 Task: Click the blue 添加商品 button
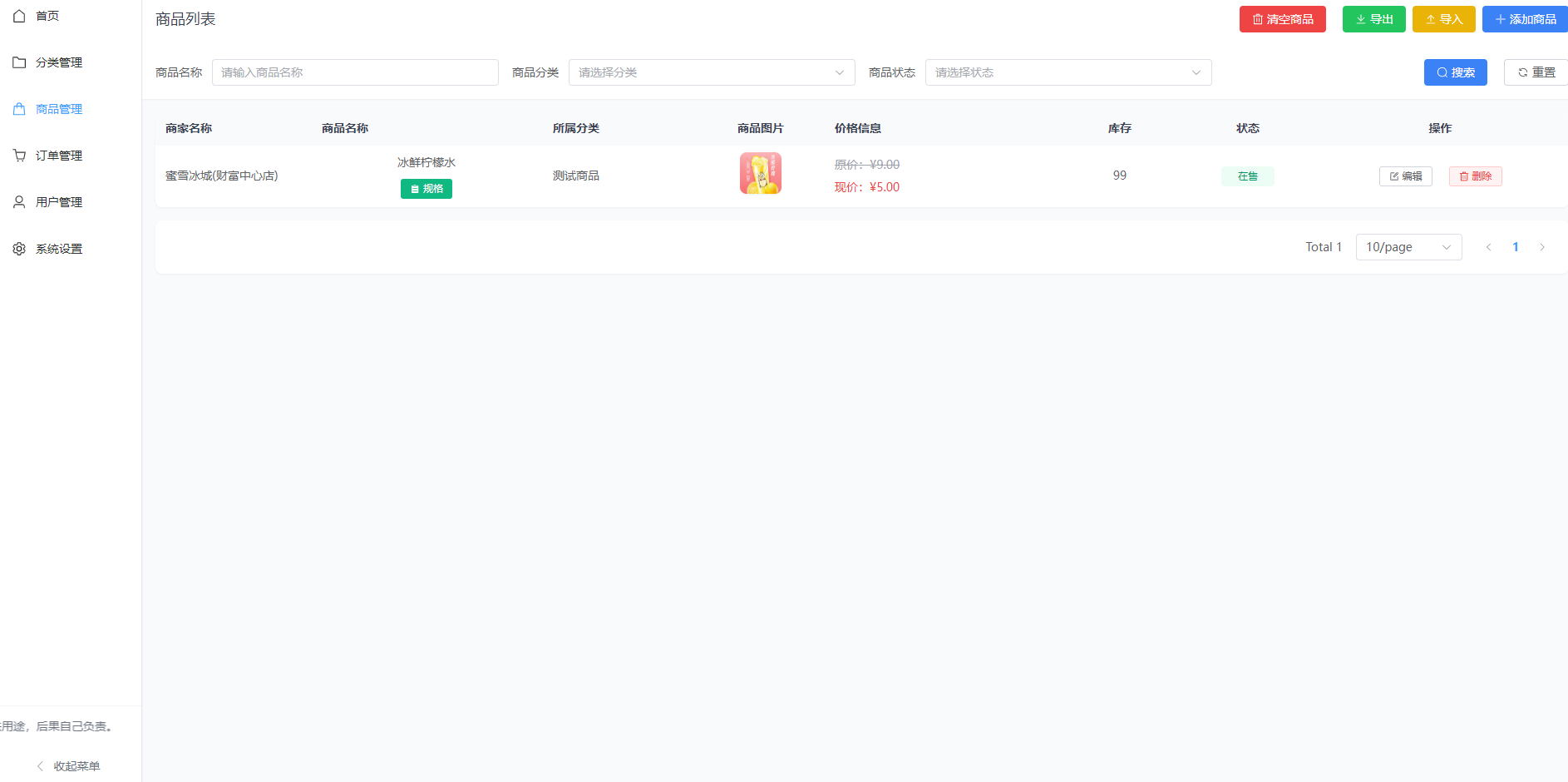(x=1525, y=19)
